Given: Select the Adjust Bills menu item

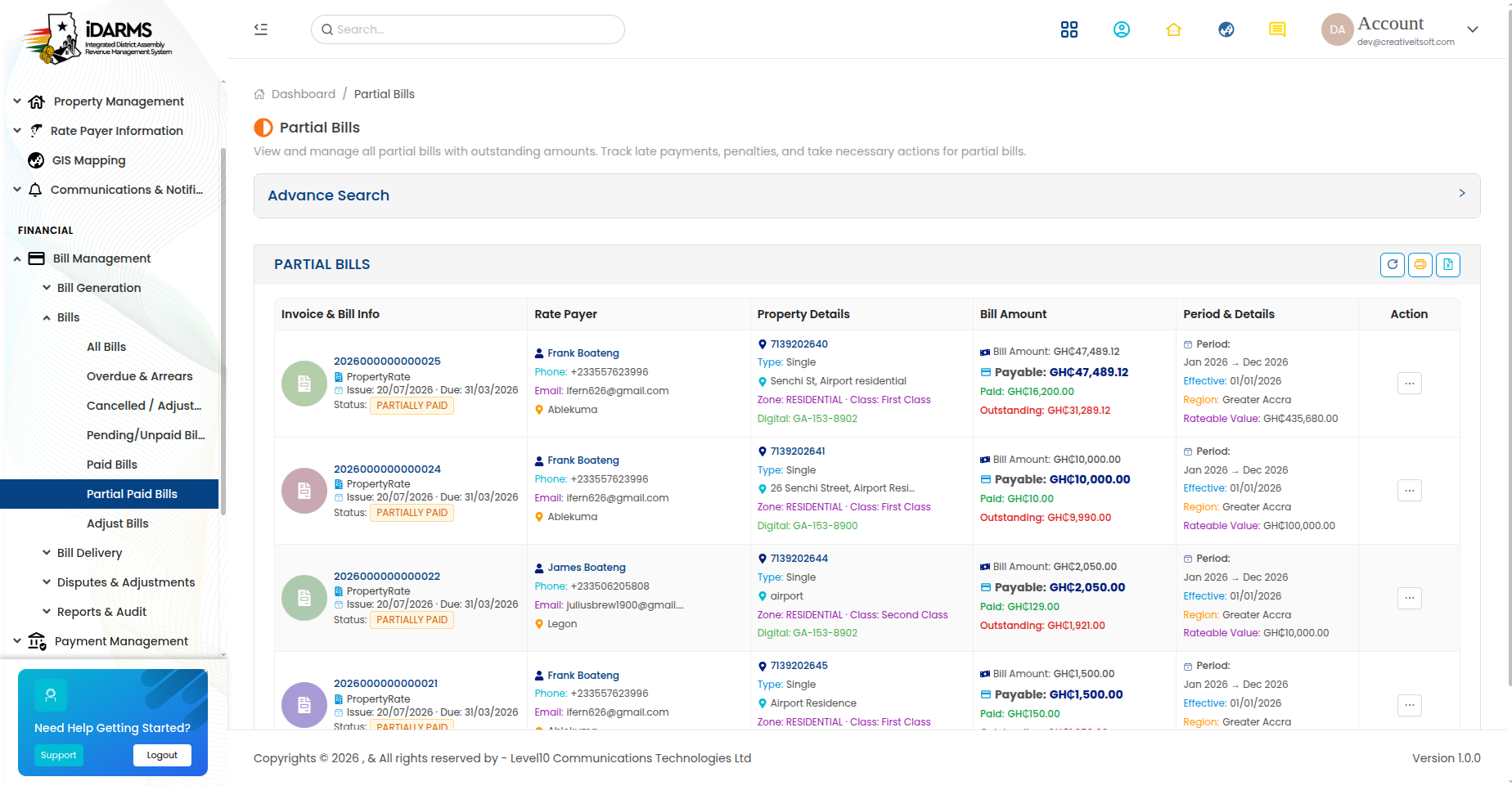Looking at the screenshot, I should pos(118,523).
